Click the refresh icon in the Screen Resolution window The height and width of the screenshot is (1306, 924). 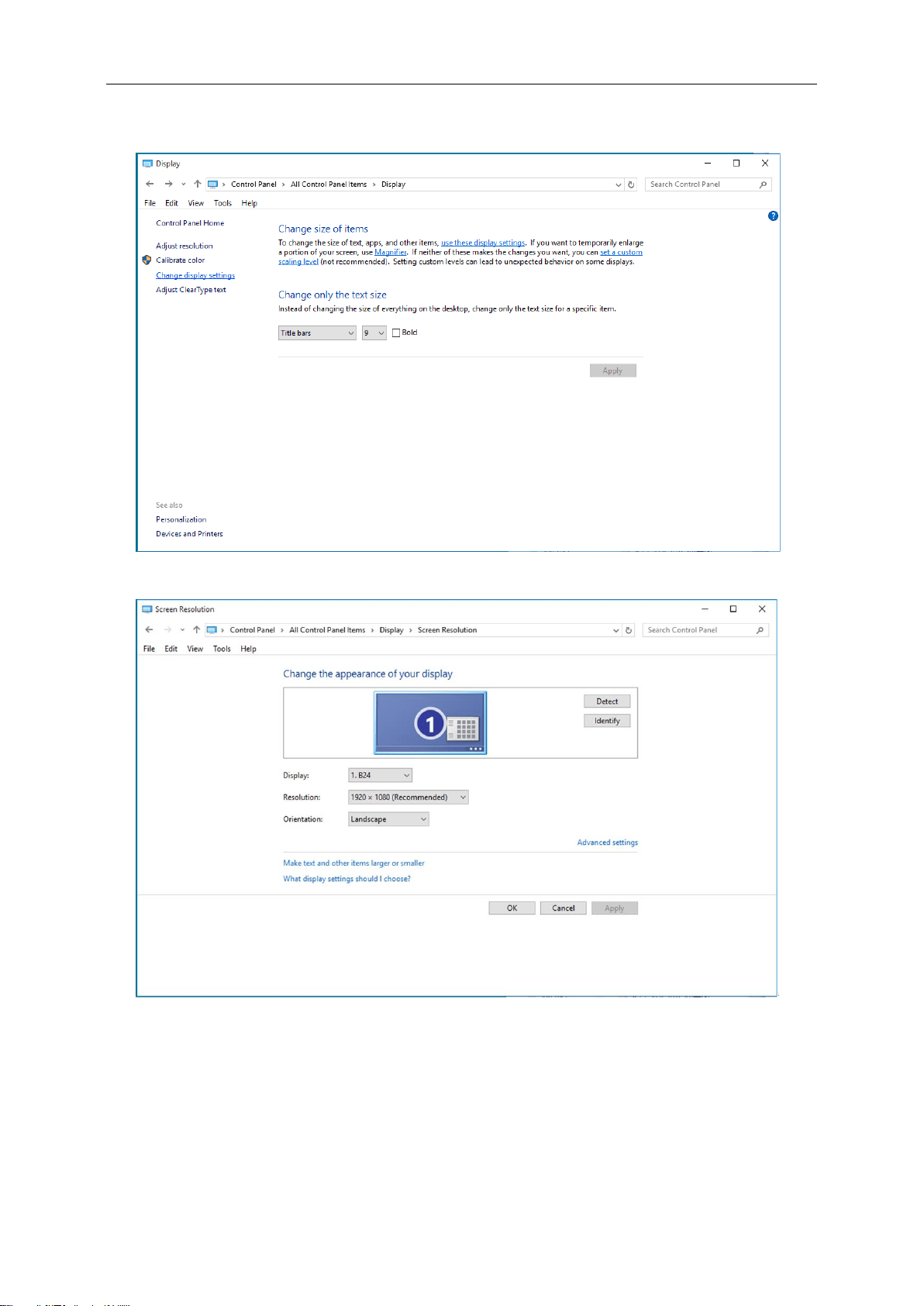pos(629,630)
